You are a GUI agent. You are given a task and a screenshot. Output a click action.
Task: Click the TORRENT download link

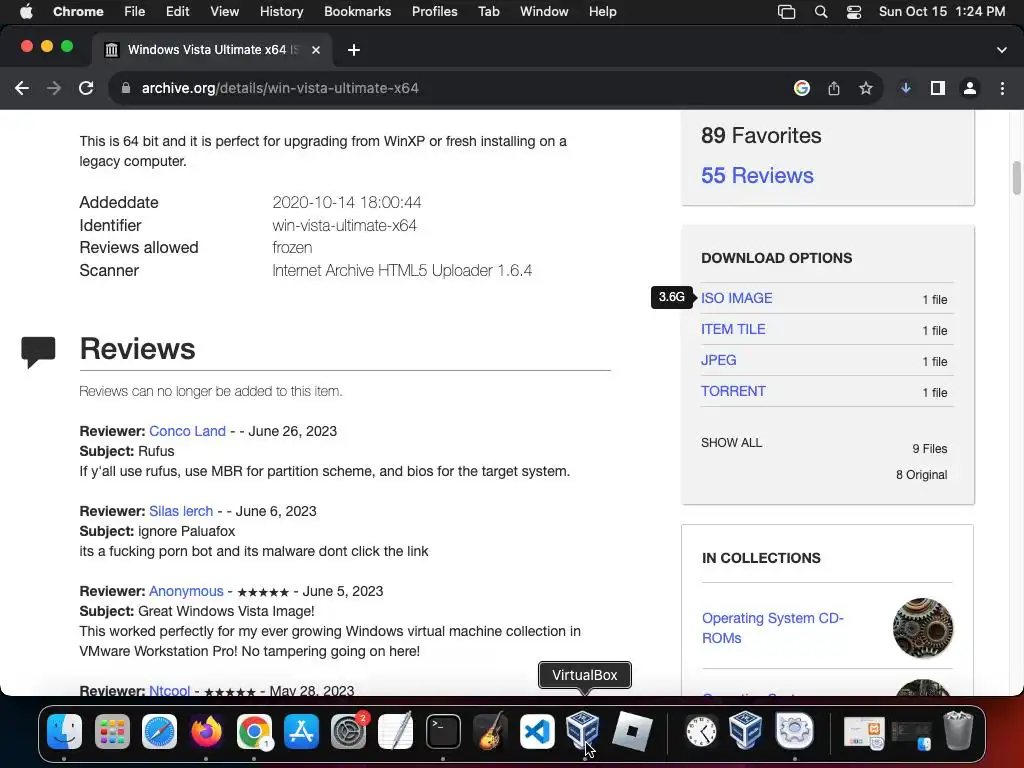point(733,391)
